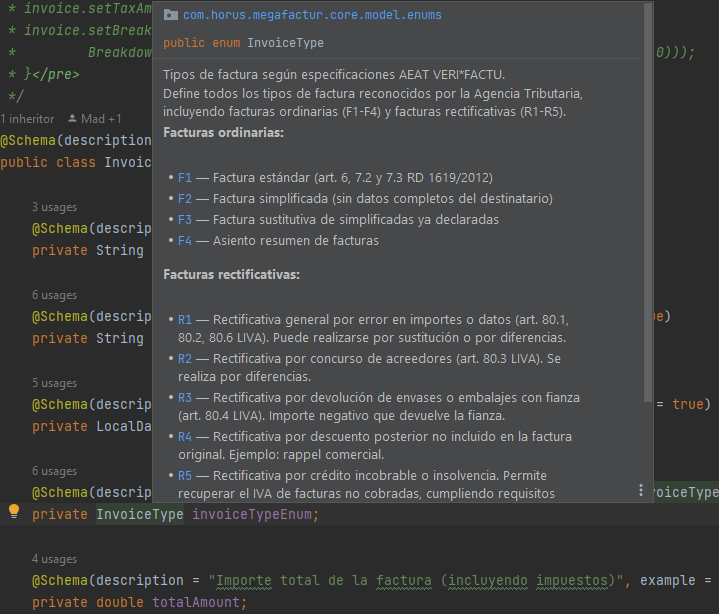This screenshot has width=719, height=614.
Task: Click the "3 usages" inlay hint
Action: tap(54, 207)
